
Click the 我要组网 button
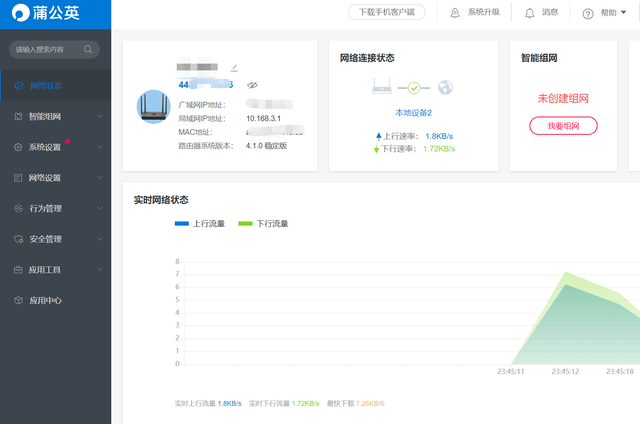tap(563, 126)
